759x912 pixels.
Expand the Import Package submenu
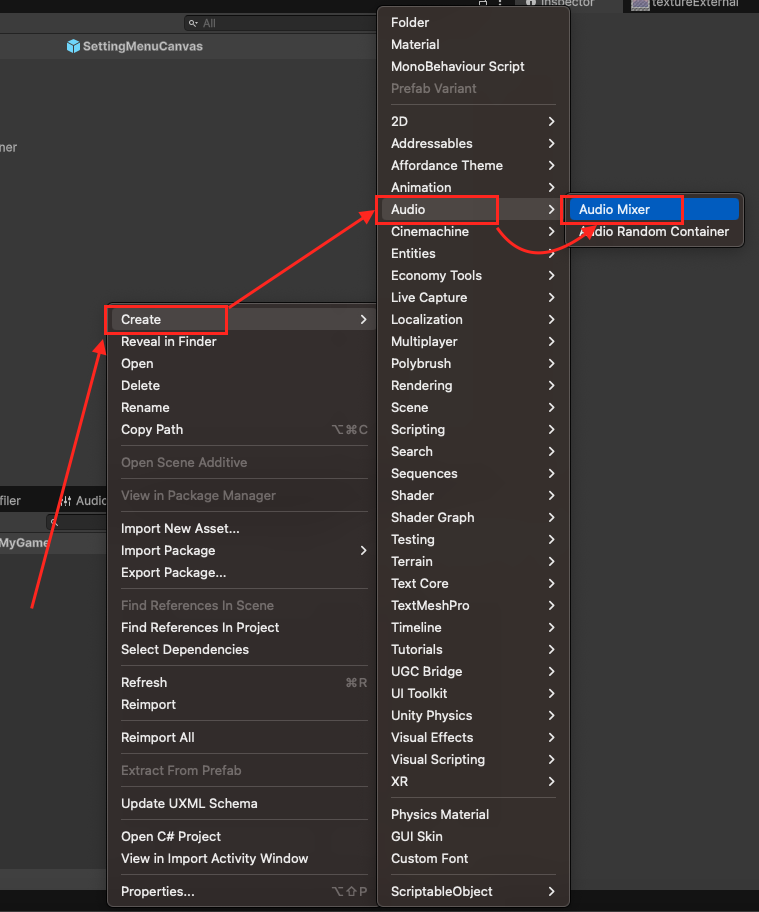[242, 551]
